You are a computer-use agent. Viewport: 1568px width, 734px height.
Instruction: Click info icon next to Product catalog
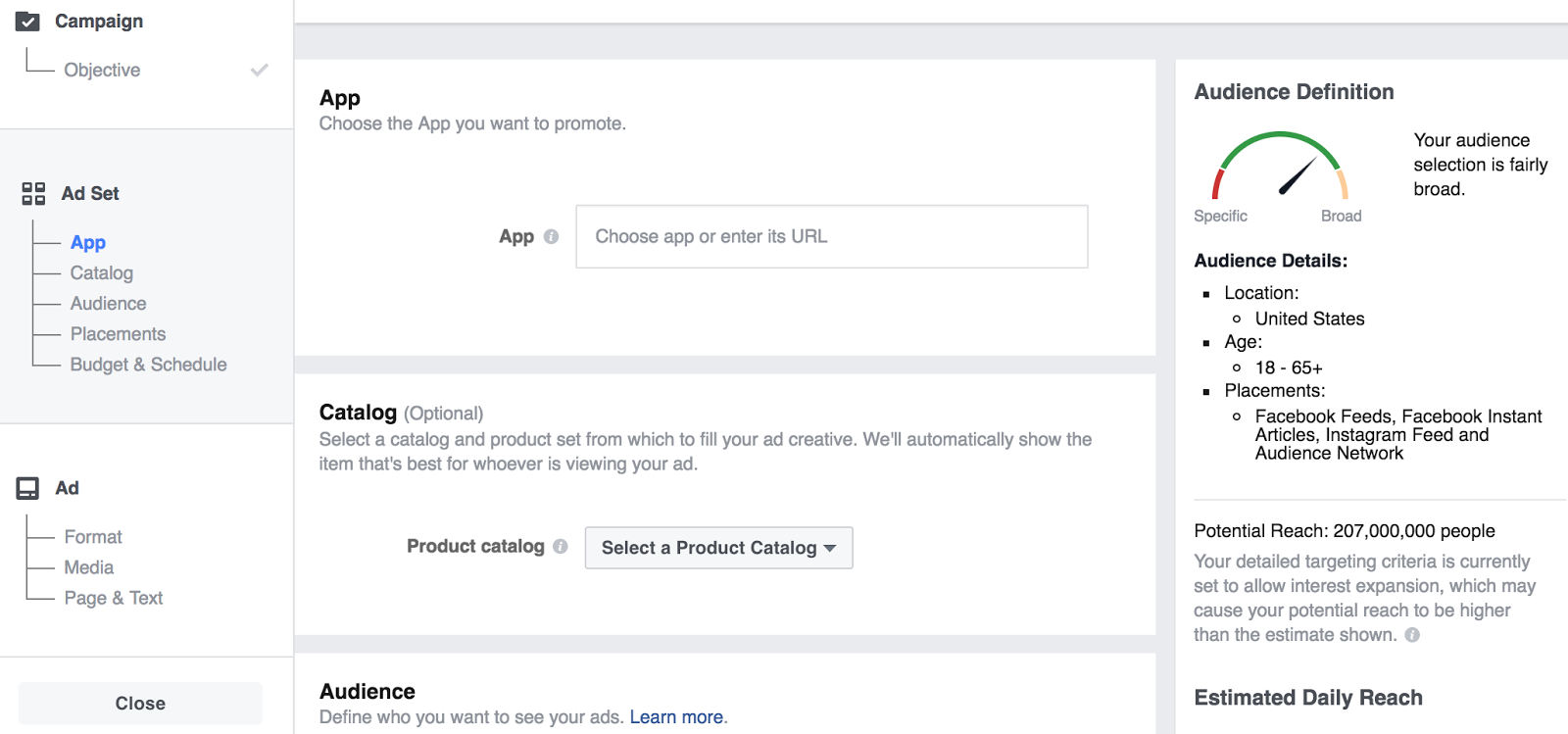point(560,547)
